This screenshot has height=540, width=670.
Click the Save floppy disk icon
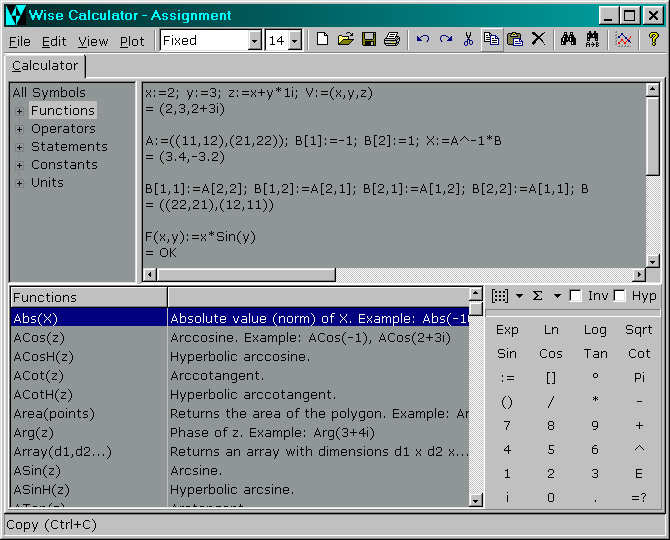[369, 40]
